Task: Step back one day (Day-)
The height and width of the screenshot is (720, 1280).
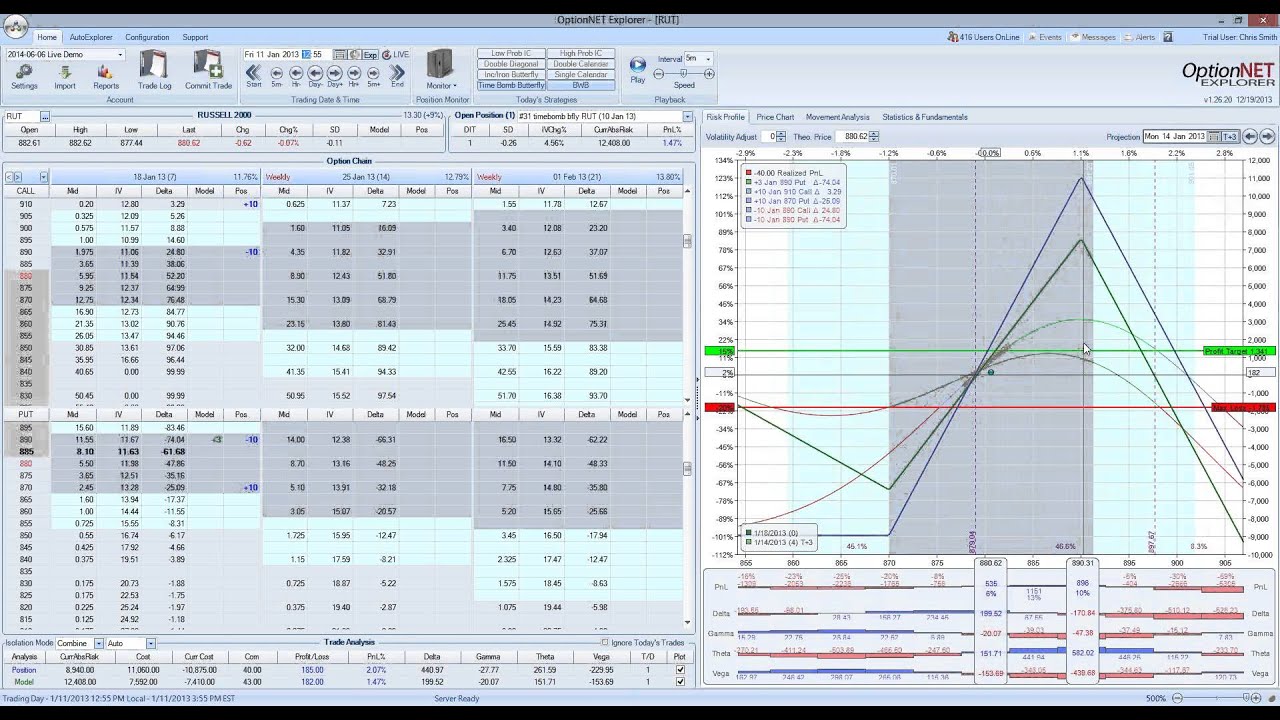Action: click(315, 76)
